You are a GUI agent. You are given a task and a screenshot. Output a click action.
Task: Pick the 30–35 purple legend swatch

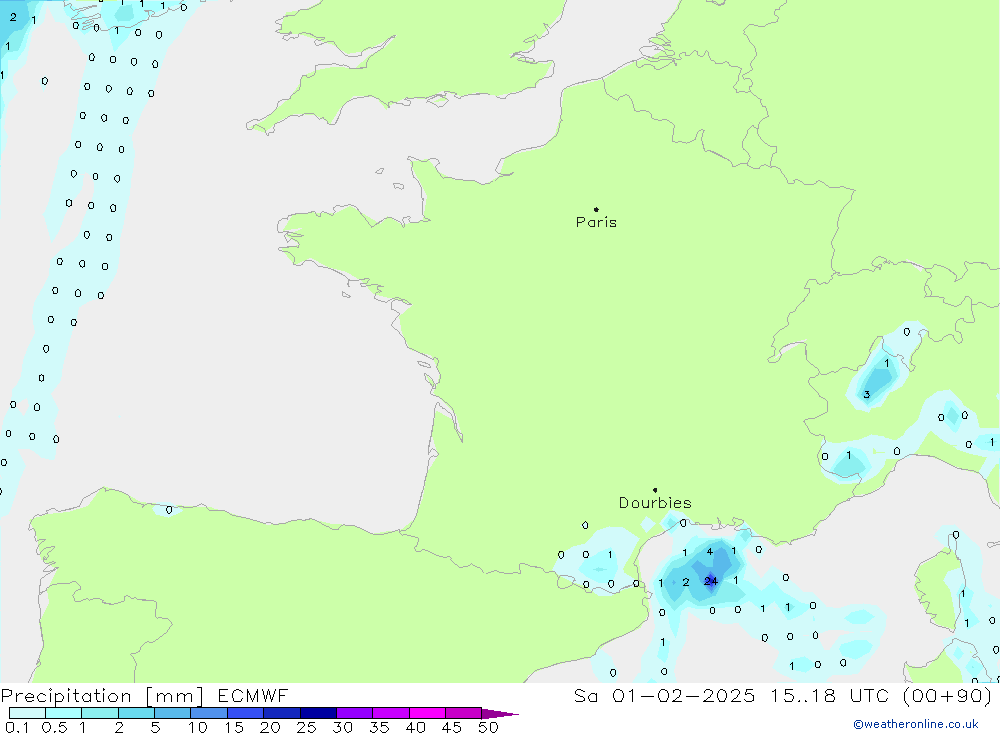point(354,713)
